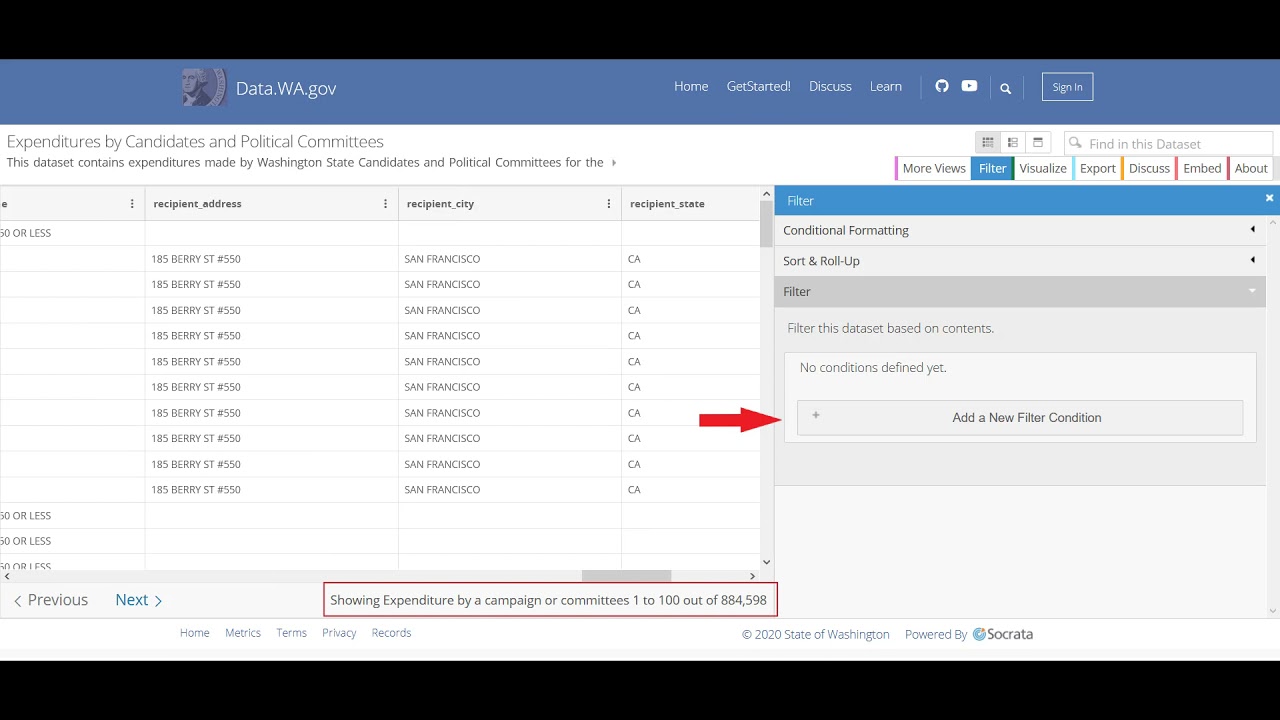Click the Data.WA.gov logo image
The height and width of the screenshot is (720, 1280).
point(204,88)
